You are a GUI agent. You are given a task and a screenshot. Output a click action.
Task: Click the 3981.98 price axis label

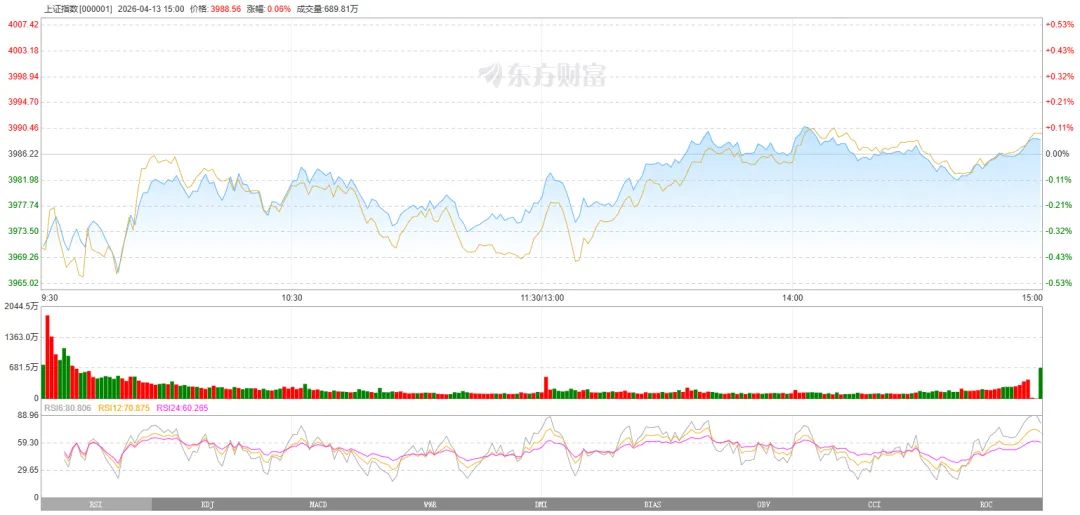(24, 179)
